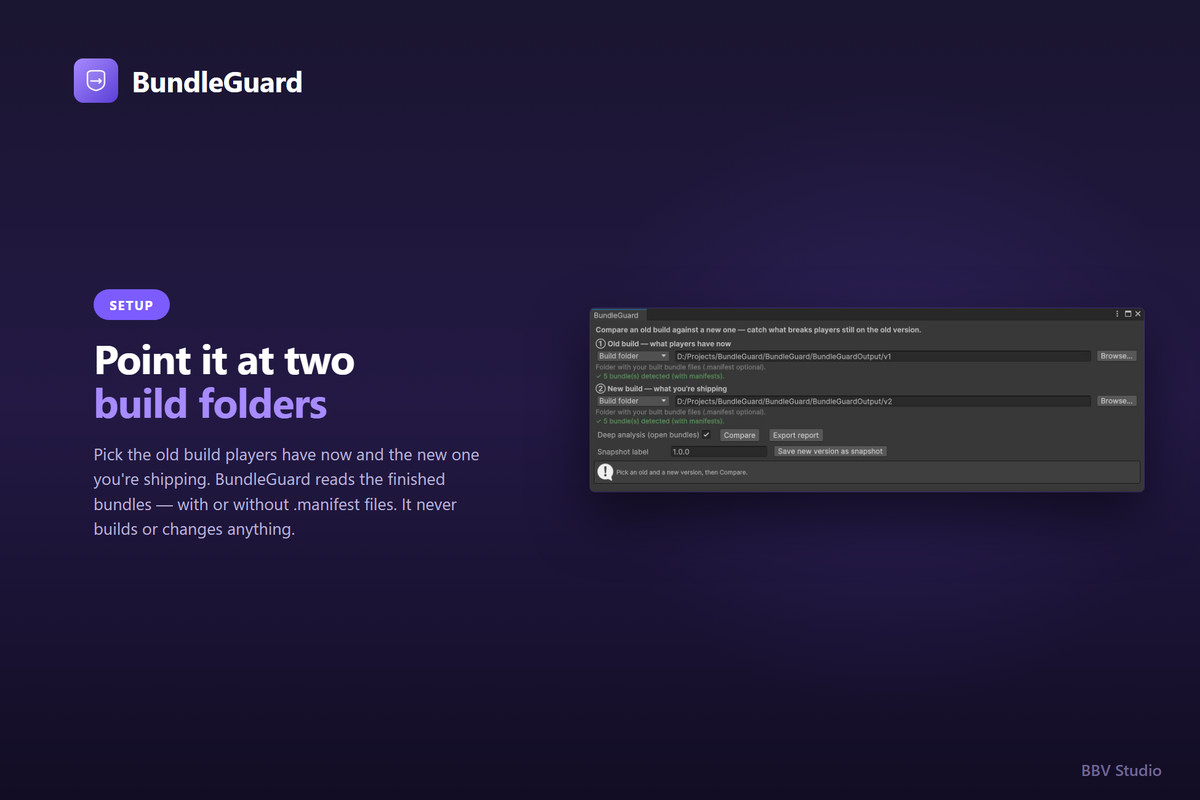Click the Snapshot label field 1.0.0
1200x800 pixels.
[718, 452]
